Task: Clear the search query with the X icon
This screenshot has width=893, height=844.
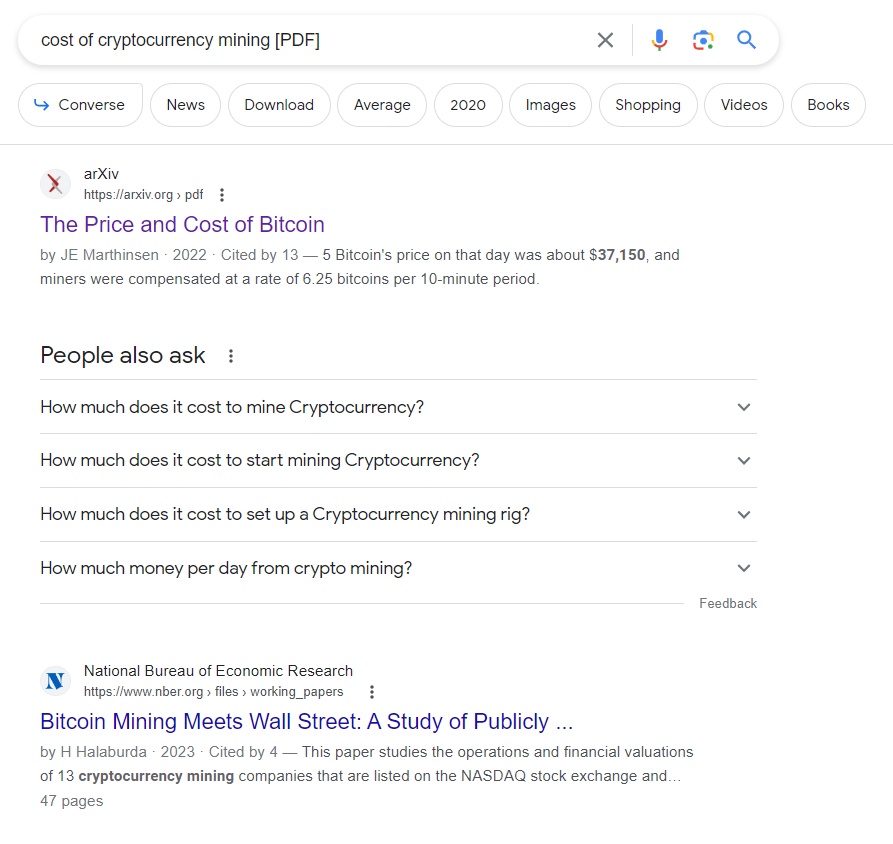Action: click(605, 40)
